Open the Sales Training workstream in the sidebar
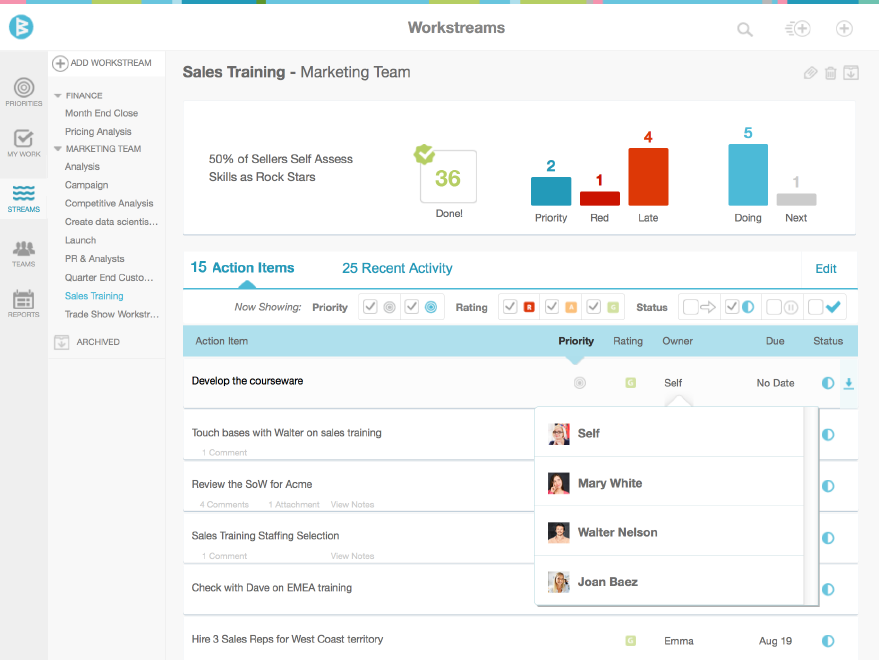 pyautogui.click(x=92, y=295)
